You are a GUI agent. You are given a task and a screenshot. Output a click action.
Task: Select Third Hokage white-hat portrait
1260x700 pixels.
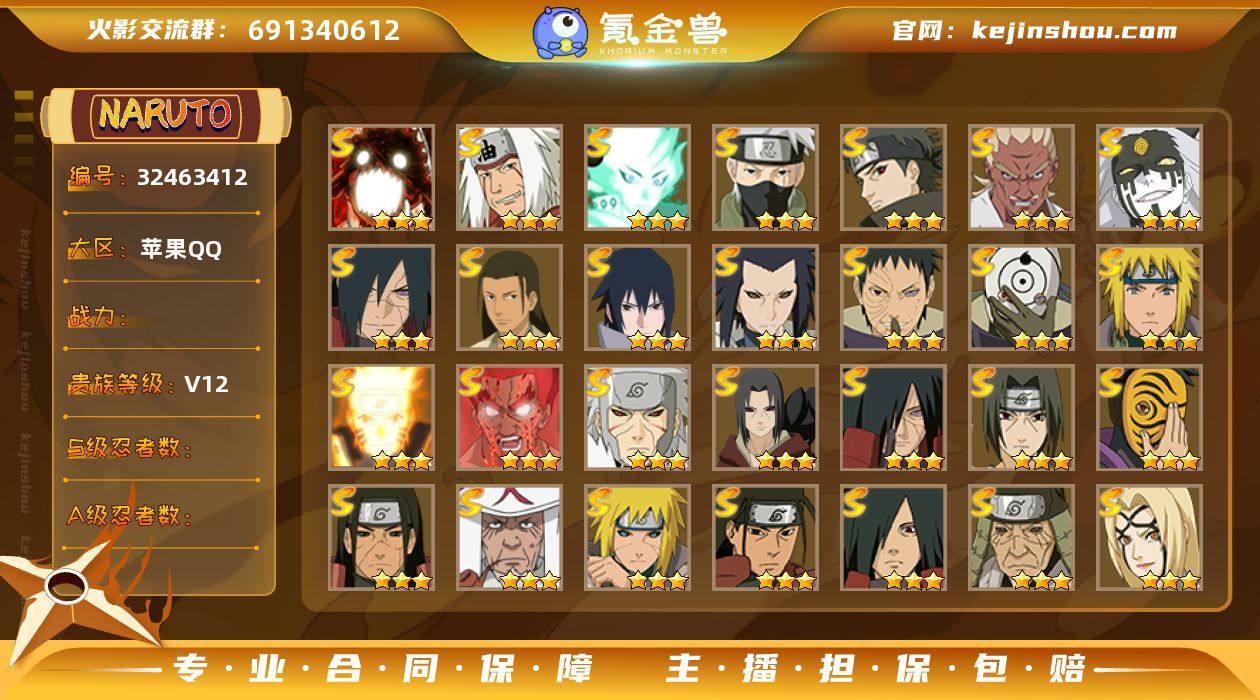[510, 538]
